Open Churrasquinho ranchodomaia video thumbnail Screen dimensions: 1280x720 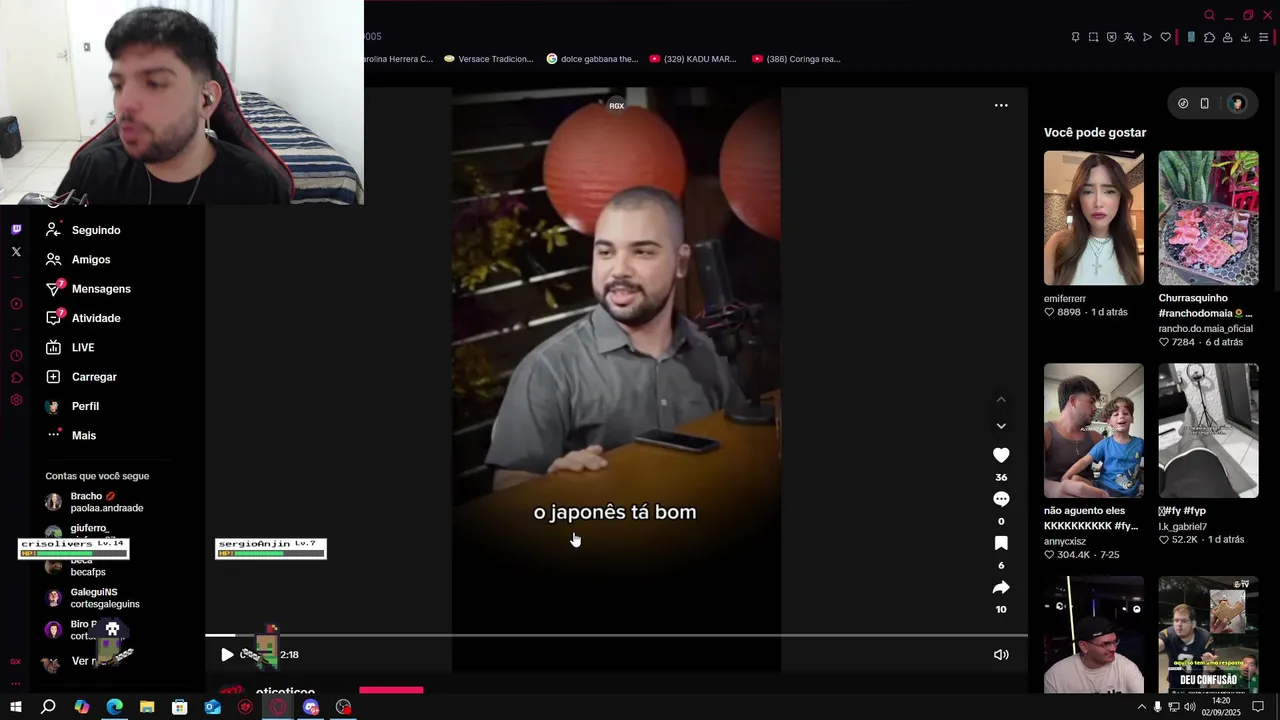pyautogui.click(x=1208, y=218)
